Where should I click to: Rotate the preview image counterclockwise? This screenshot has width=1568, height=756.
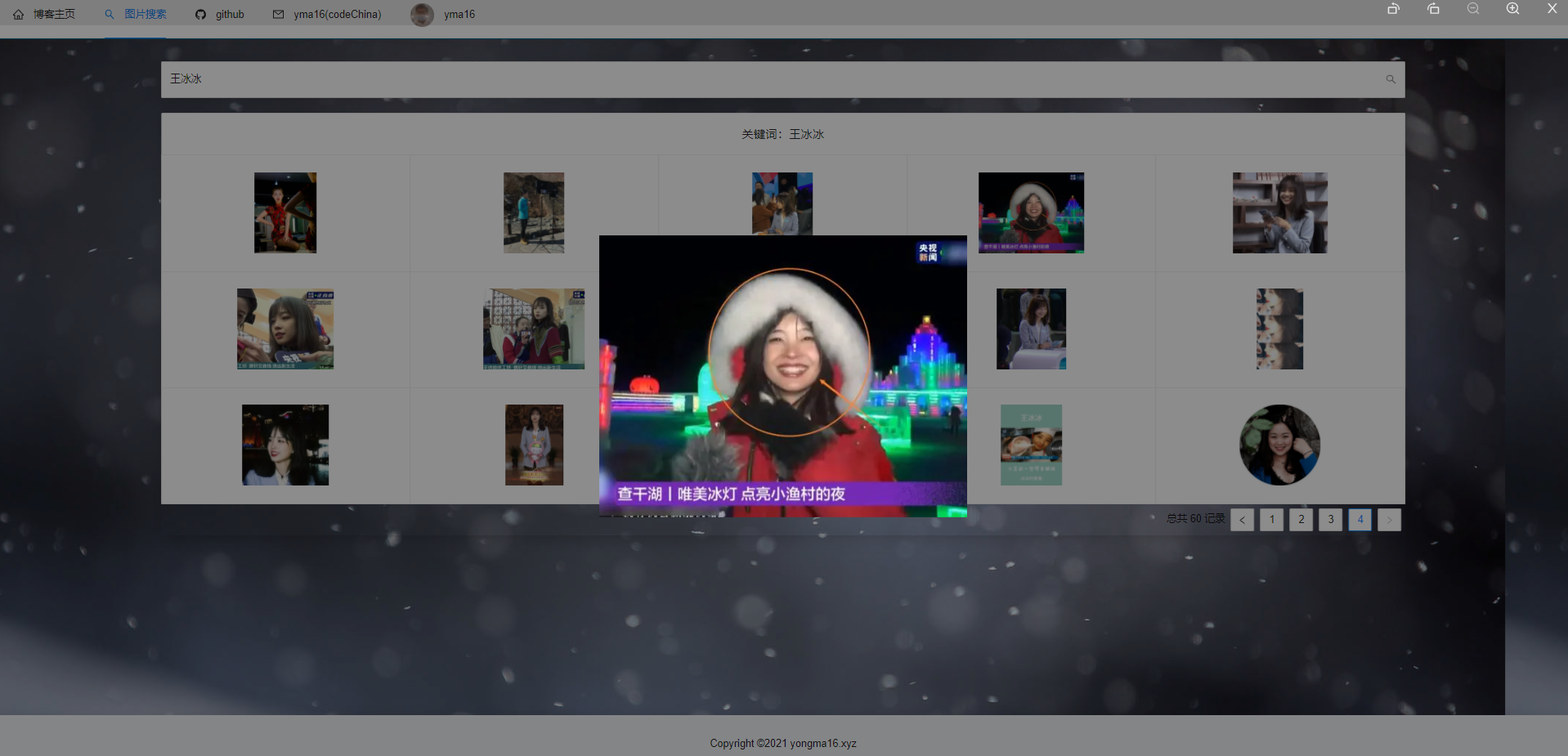1393,8
